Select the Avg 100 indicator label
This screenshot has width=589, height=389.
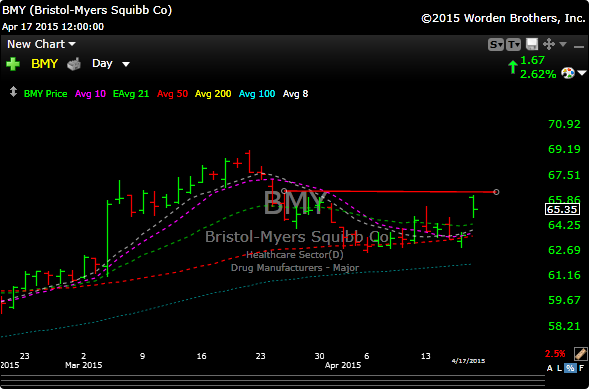tap(257, 94)
